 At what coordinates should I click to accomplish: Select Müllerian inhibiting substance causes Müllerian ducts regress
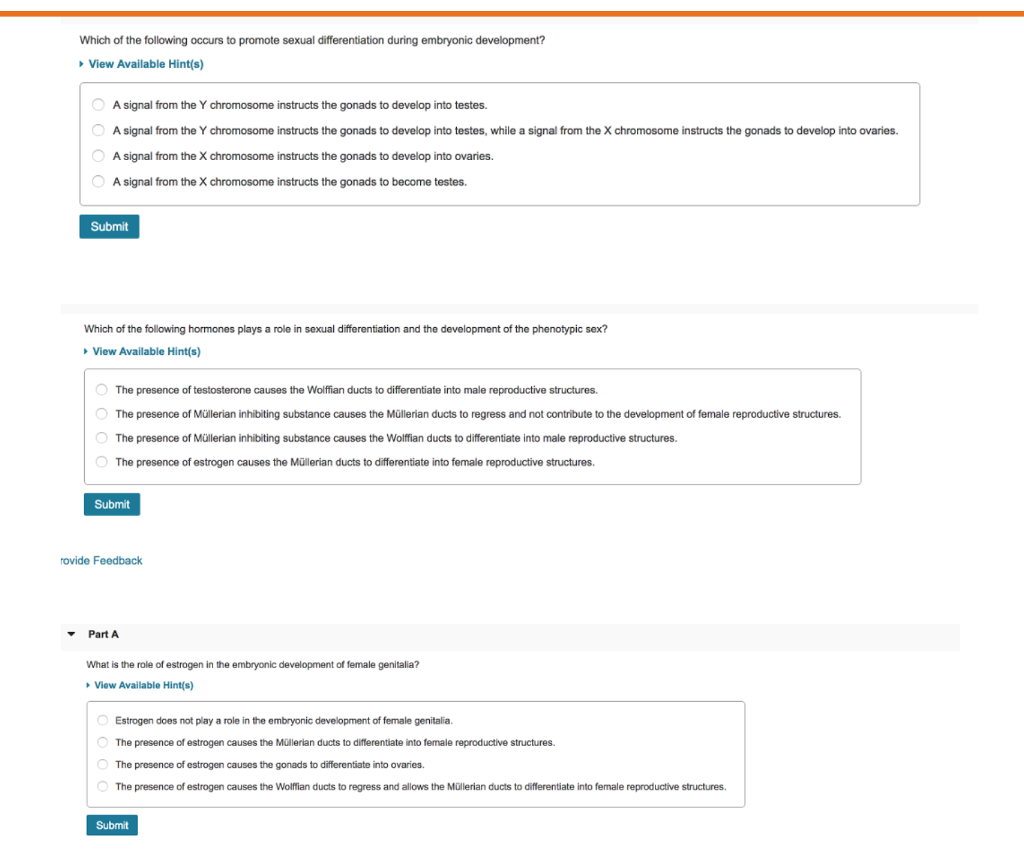[x=101, y=413]
